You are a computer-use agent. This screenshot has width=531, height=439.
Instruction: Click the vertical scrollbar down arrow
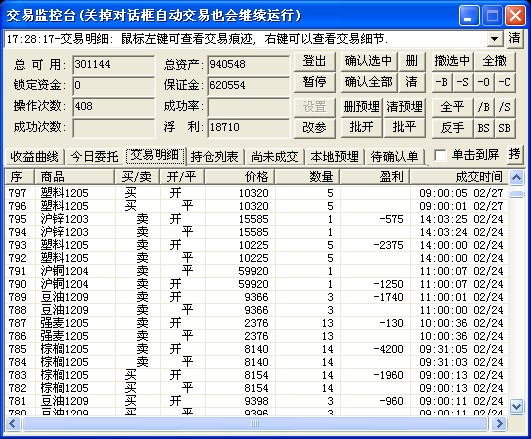point(516,406)
